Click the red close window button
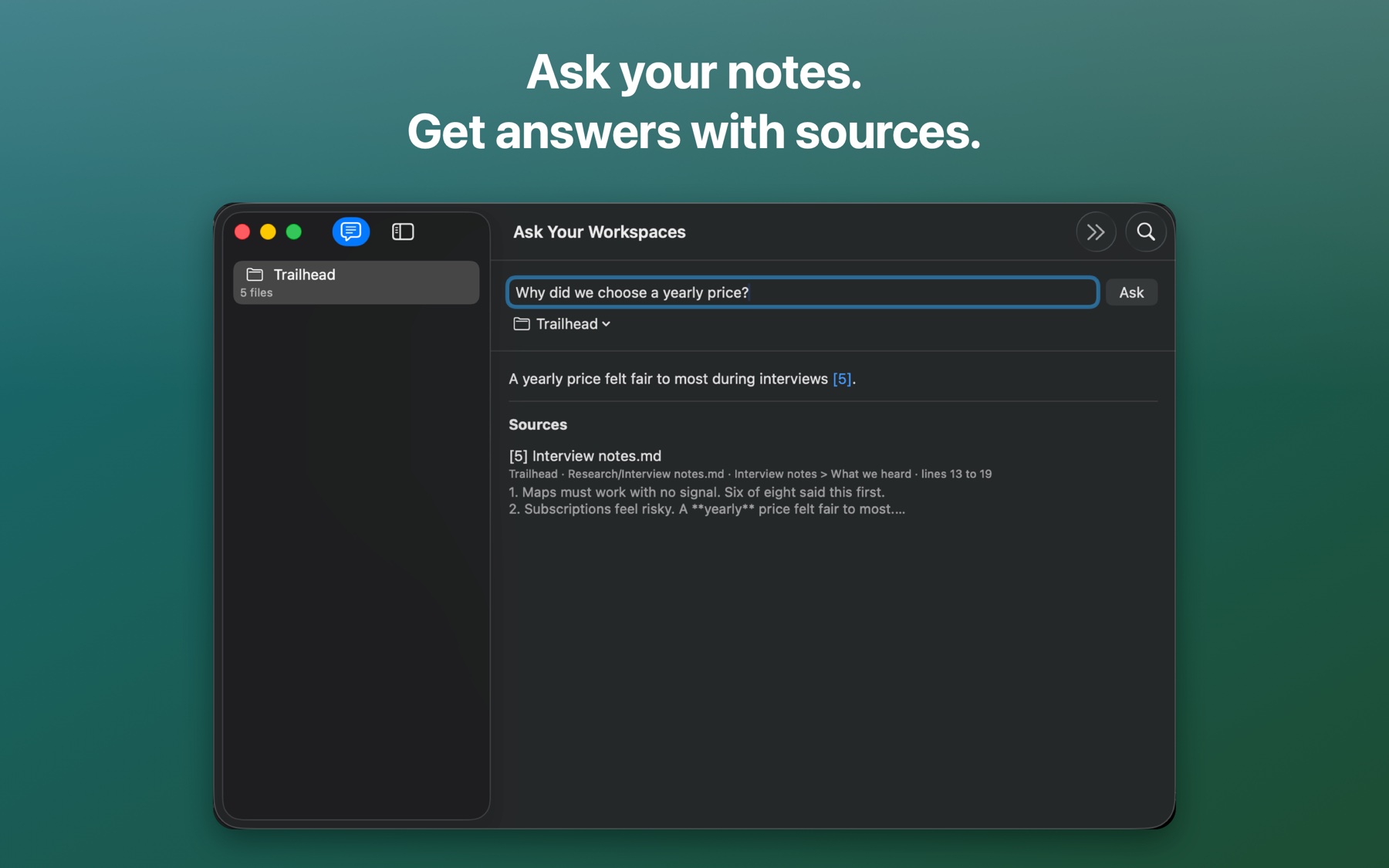The width and height of the screenshot is (1389, 868). point(242,231)
